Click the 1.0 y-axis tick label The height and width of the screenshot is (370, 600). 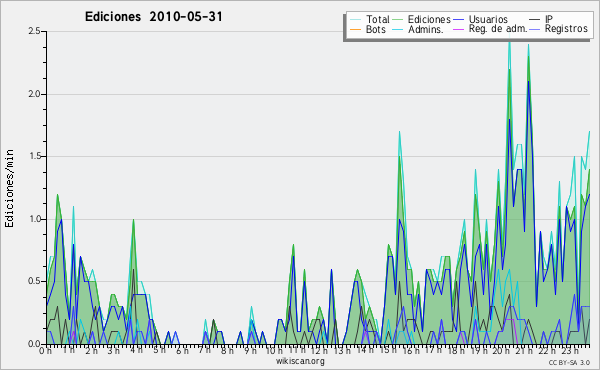[34, 219]
